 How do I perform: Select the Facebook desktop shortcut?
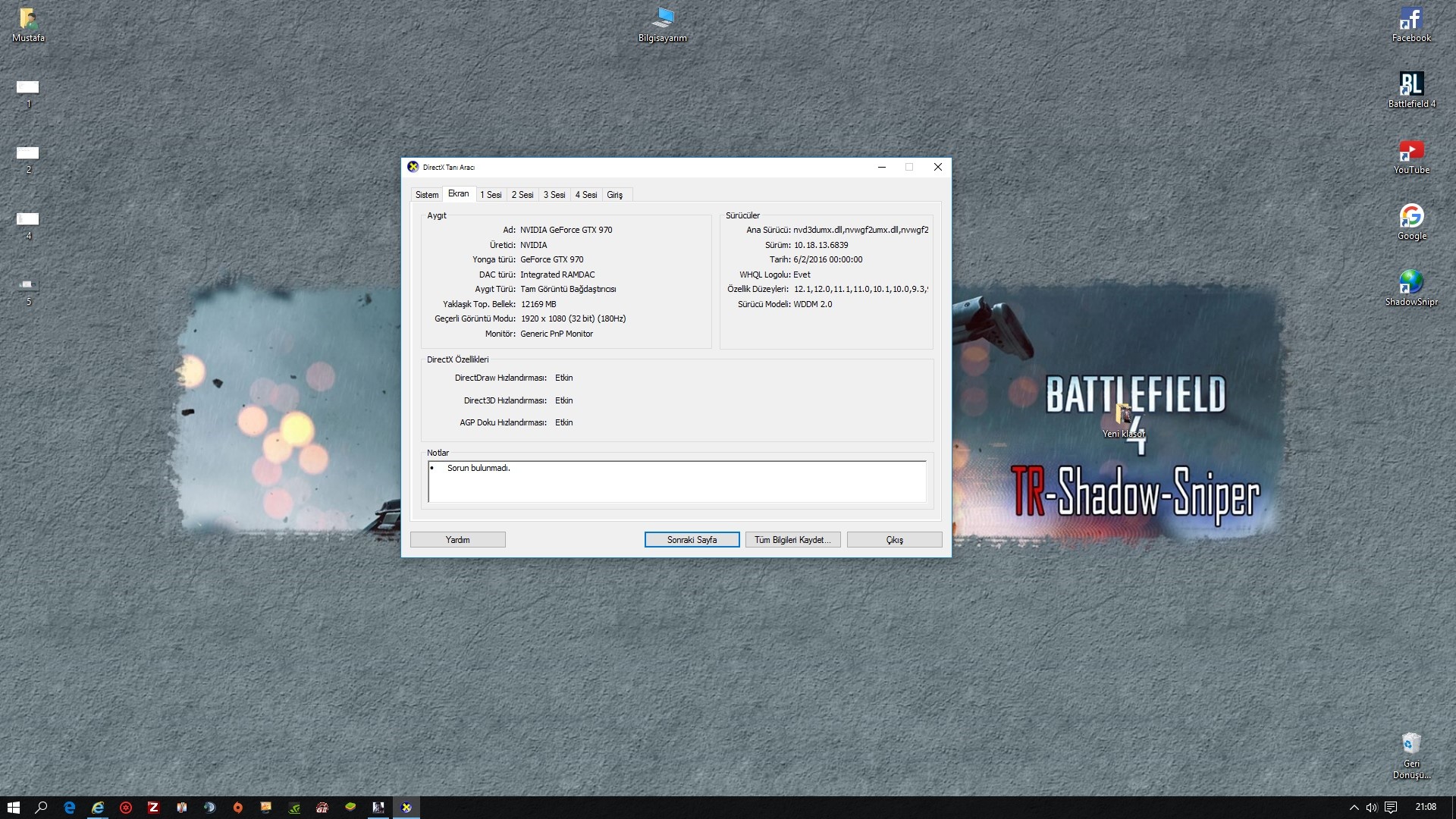[1411, 25]
